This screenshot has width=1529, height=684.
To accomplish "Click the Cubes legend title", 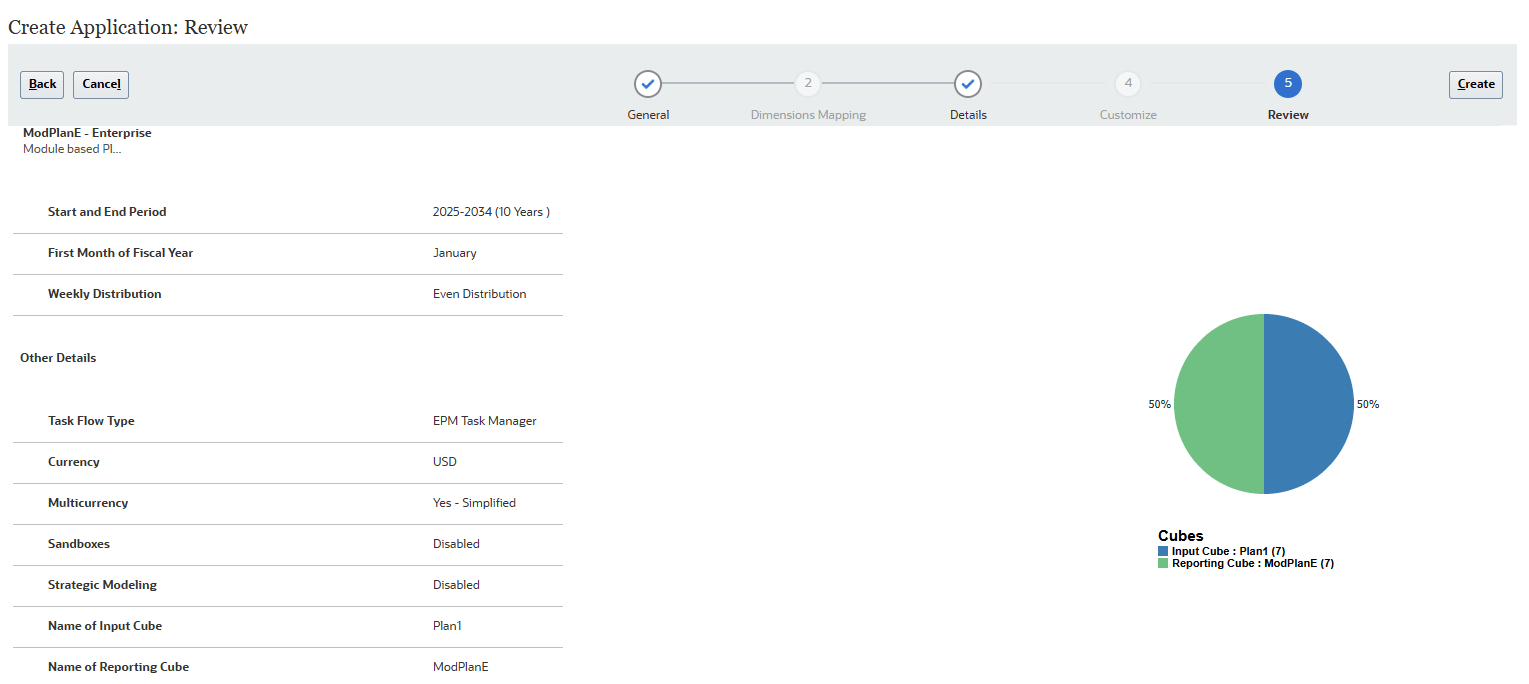I will click(1181, 536).
